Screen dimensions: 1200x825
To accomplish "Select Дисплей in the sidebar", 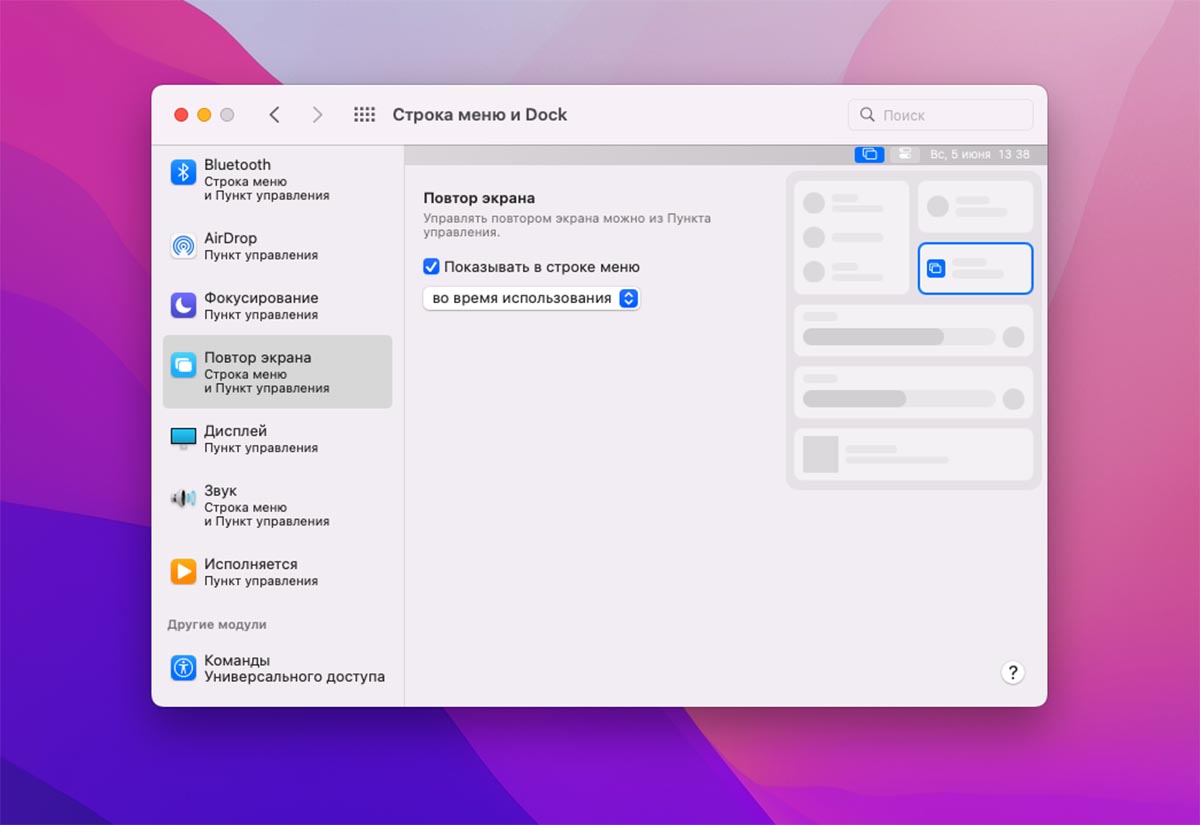I will pos(277,438).
